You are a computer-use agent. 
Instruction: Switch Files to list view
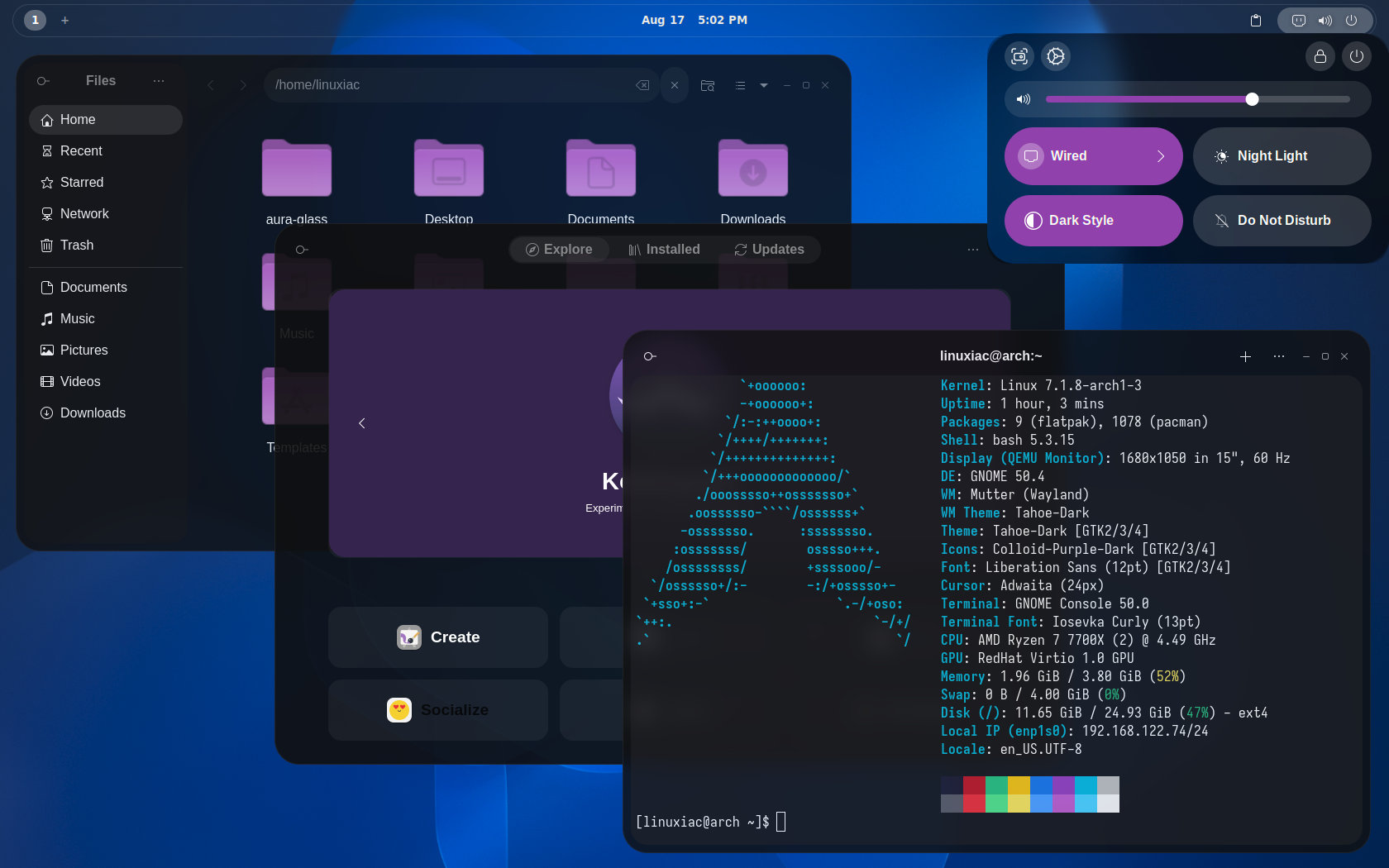click(740, 85)
